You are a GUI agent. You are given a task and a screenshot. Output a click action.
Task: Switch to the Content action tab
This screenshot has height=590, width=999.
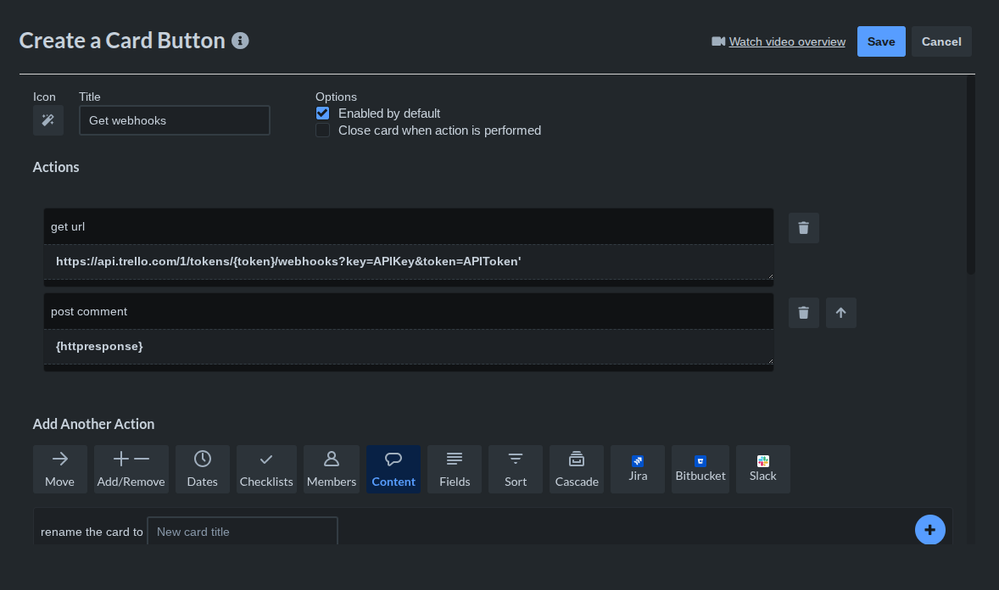[x=393, y=469]
